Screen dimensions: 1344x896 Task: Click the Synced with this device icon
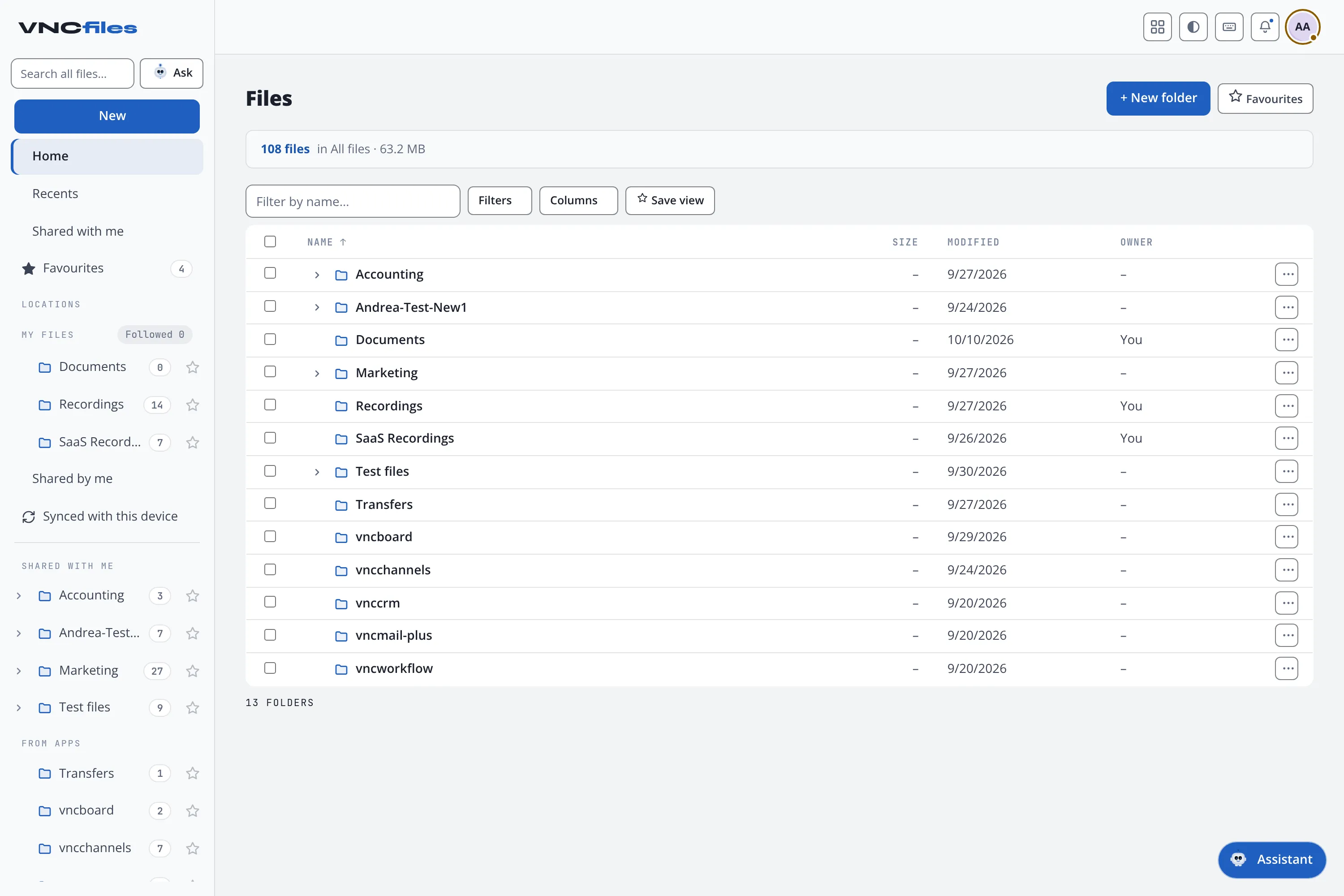click(x=29, y=517)
